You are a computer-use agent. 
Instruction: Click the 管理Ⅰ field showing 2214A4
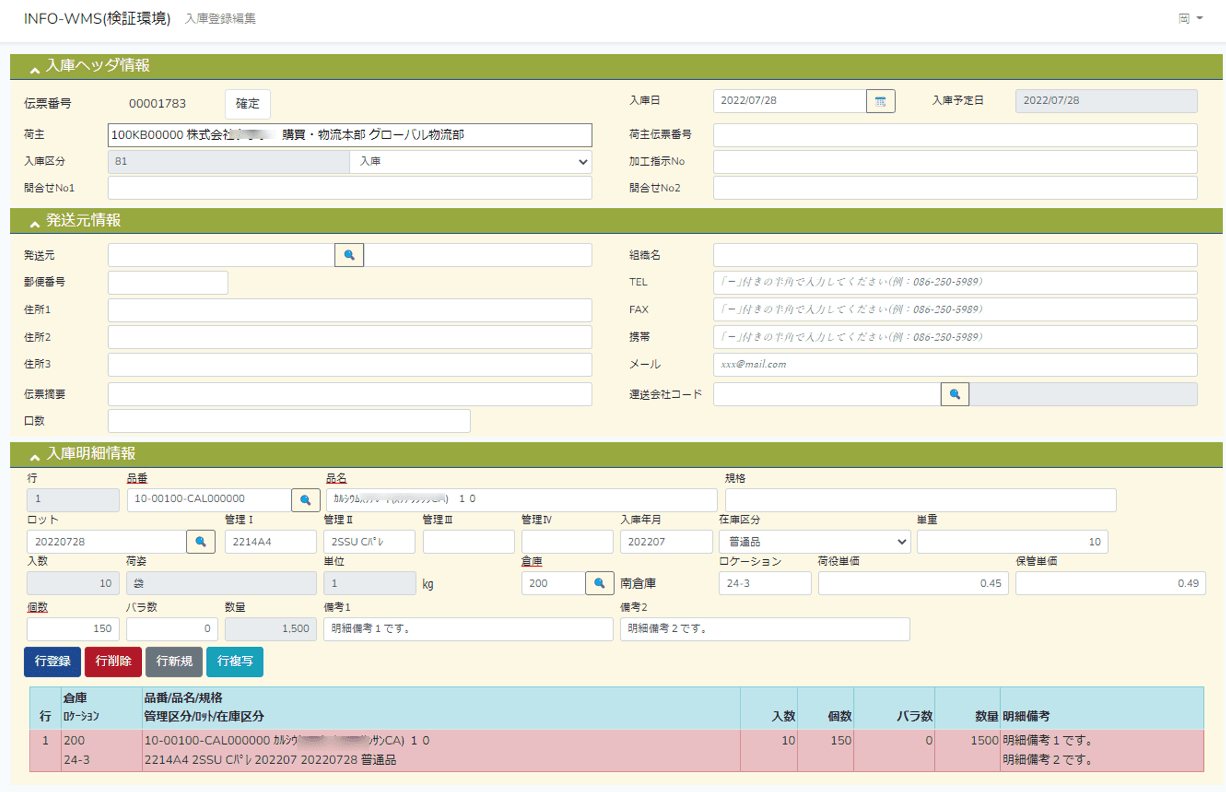[x=270, y=541]
